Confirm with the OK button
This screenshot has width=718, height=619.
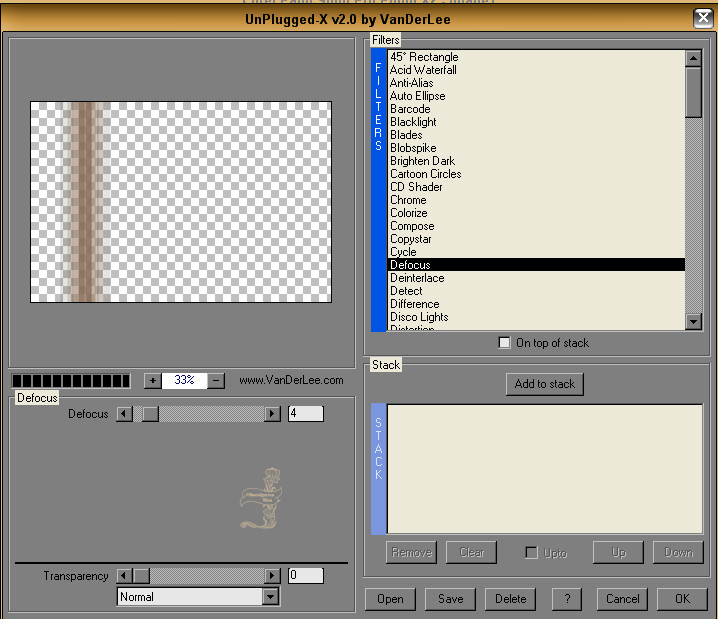682,599
